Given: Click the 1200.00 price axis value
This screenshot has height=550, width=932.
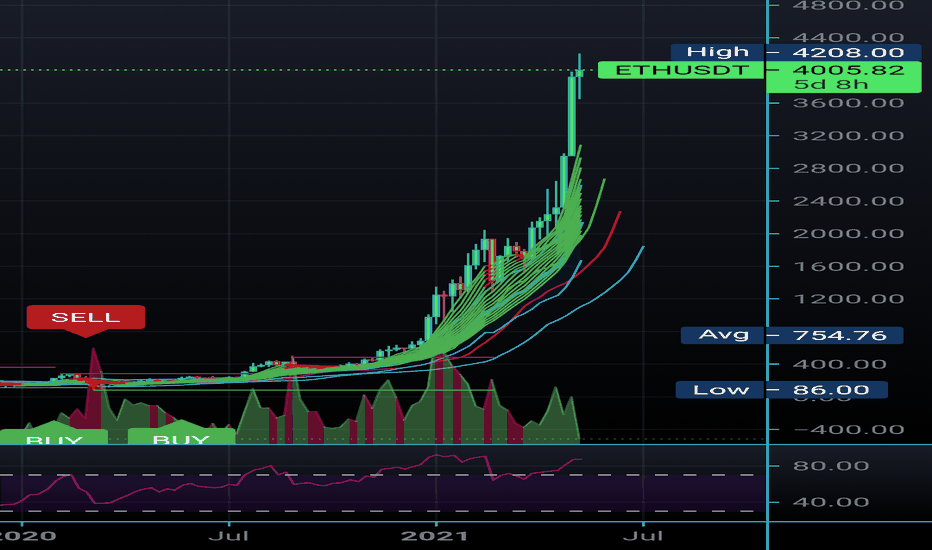Looking at the screenshot, I should pyautogui.click(x=848, y=299).
